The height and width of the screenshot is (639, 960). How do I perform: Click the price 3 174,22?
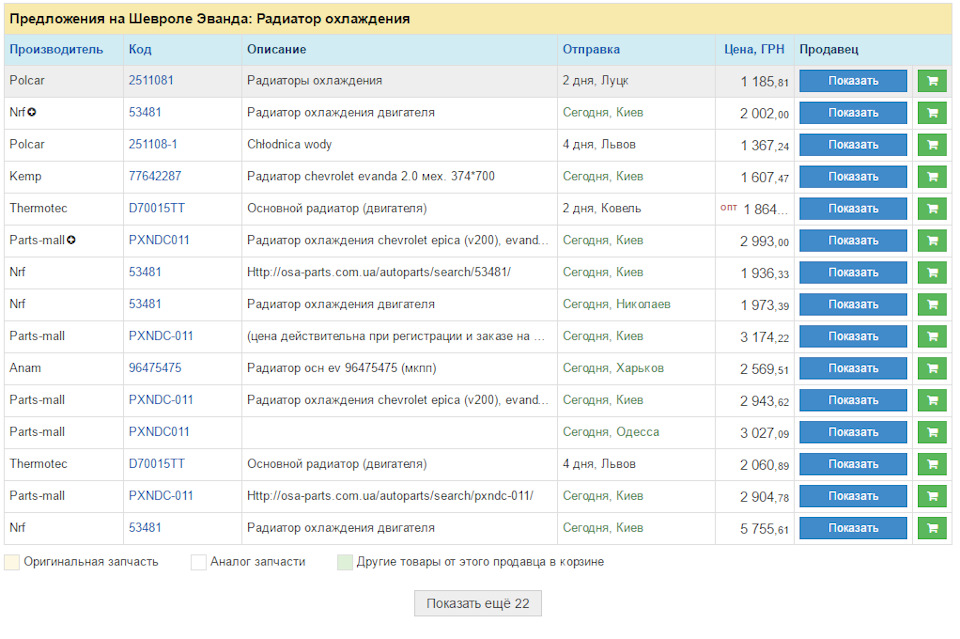click(x=764, y=337)
